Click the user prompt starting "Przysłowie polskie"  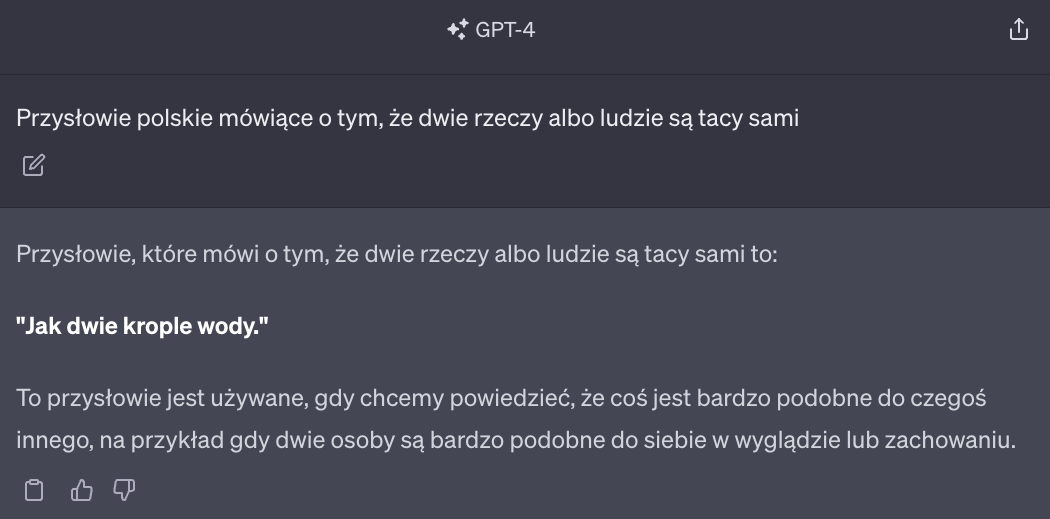tap(408, 118)
